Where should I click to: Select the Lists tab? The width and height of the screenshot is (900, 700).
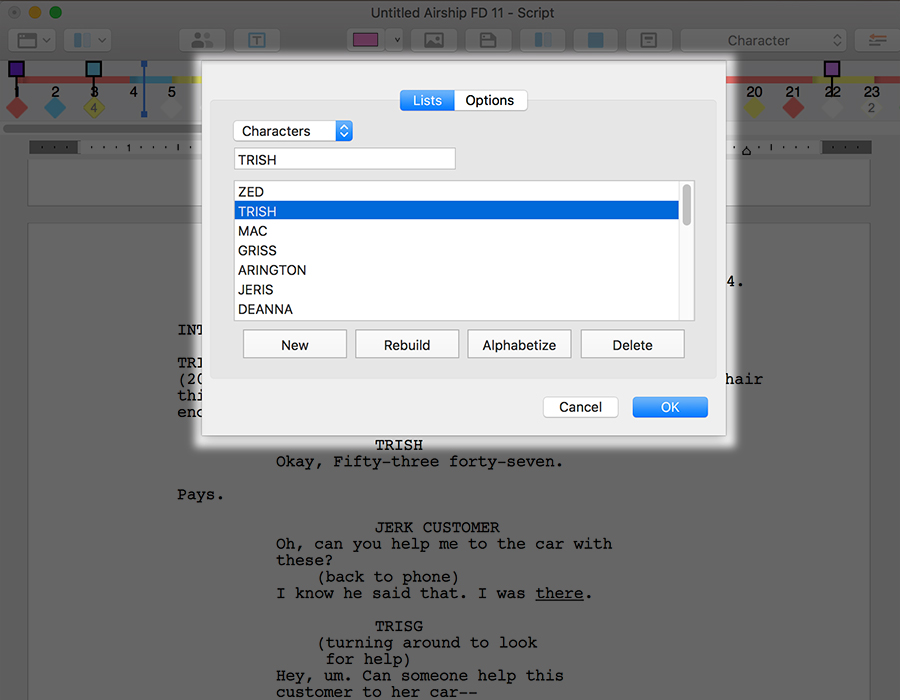(427, 100)
